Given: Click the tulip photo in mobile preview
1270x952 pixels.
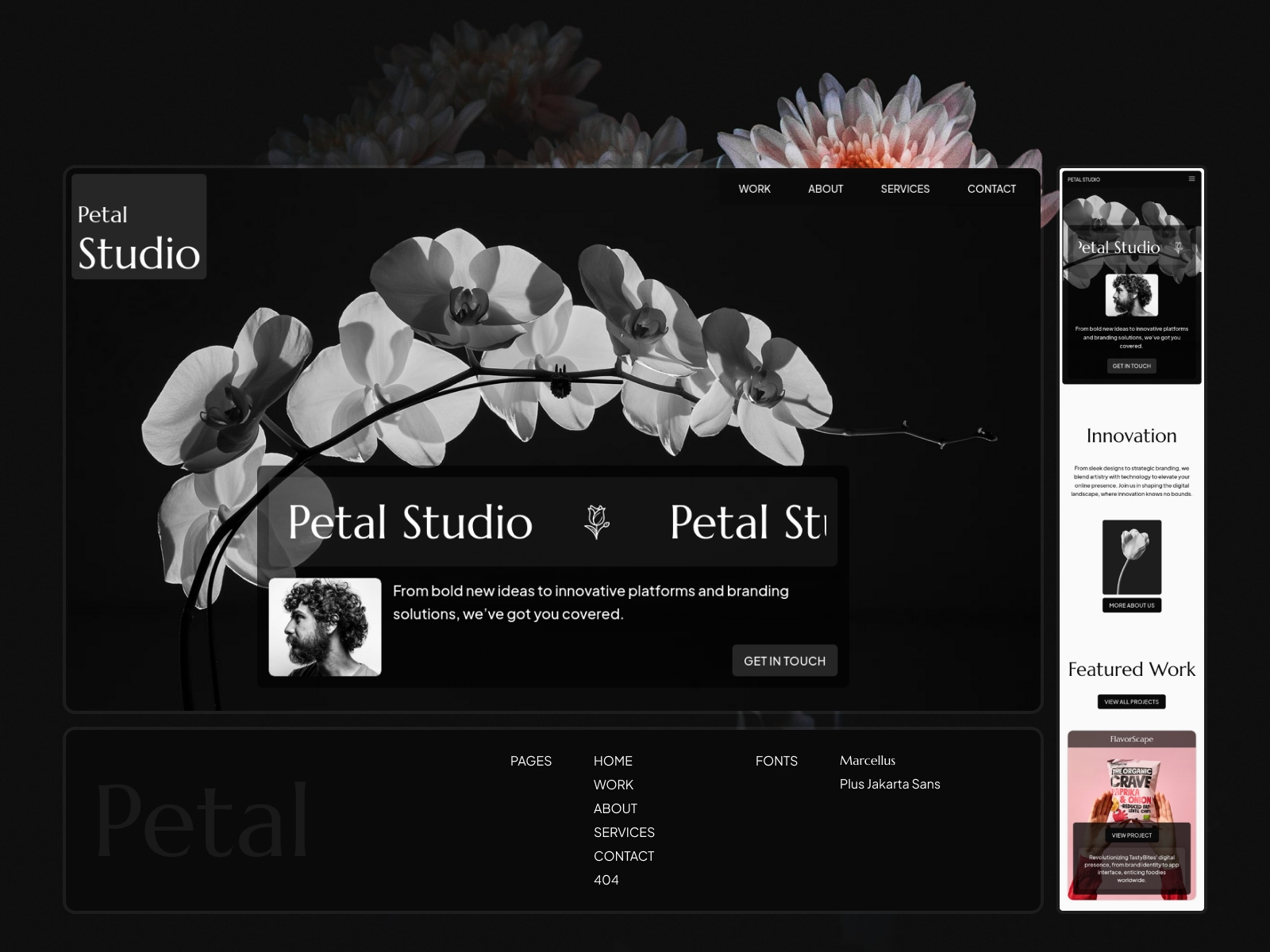Looking at the screenshot, I should (x=1131, y=557).
